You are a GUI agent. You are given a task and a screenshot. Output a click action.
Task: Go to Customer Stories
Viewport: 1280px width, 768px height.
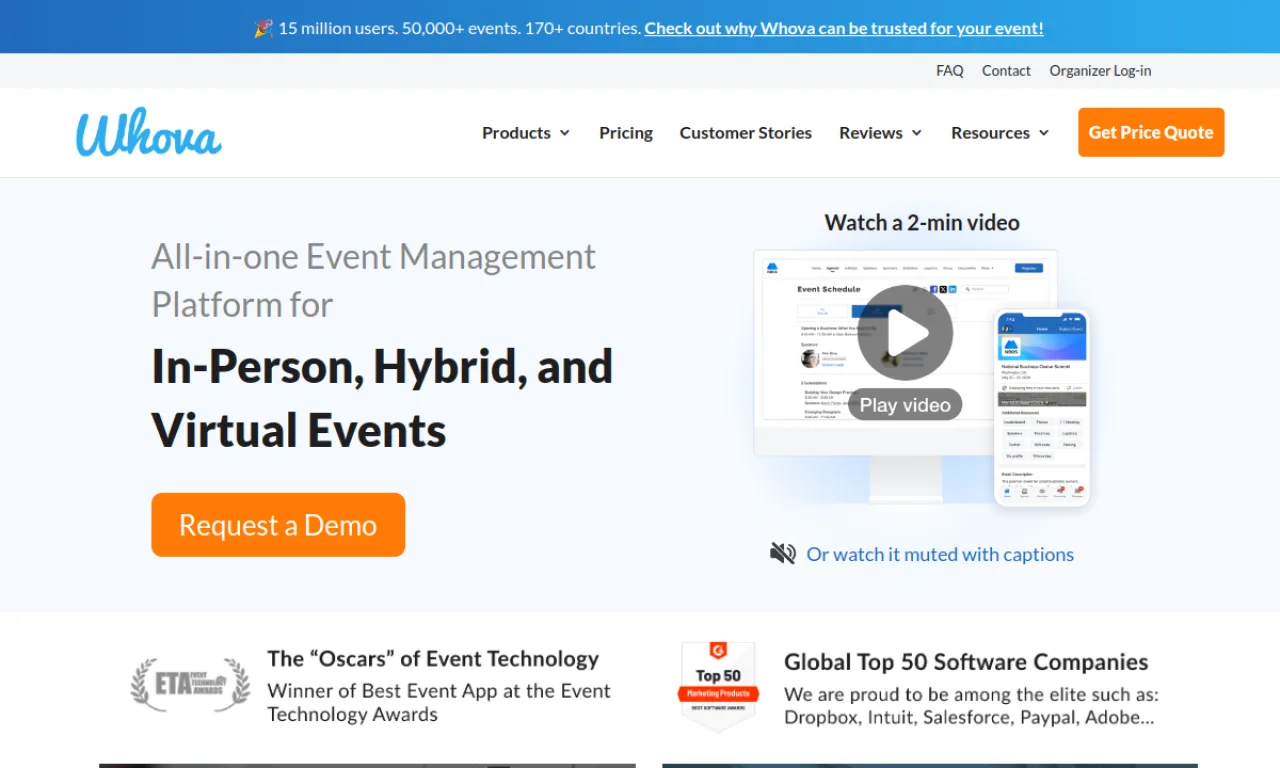pos(746,133)
